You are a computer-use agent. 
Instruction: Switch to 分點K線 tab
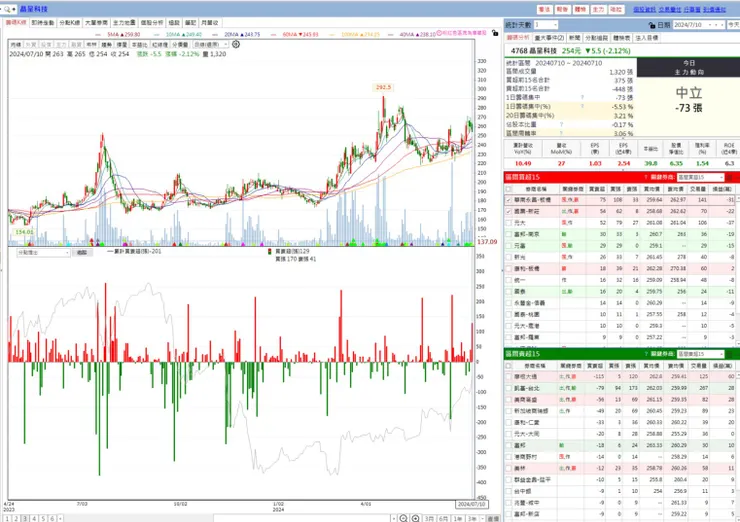[x=70, y=22]
